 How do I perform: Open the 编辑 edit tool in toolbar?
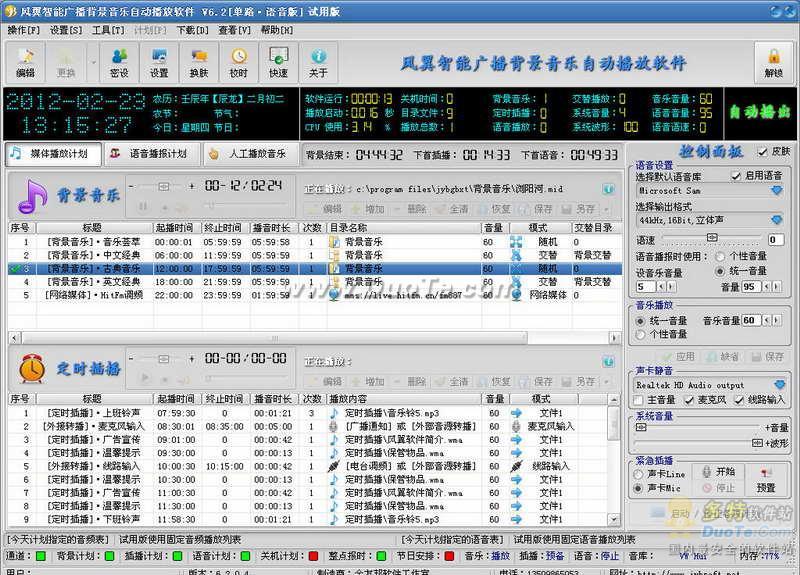(26, 63)
